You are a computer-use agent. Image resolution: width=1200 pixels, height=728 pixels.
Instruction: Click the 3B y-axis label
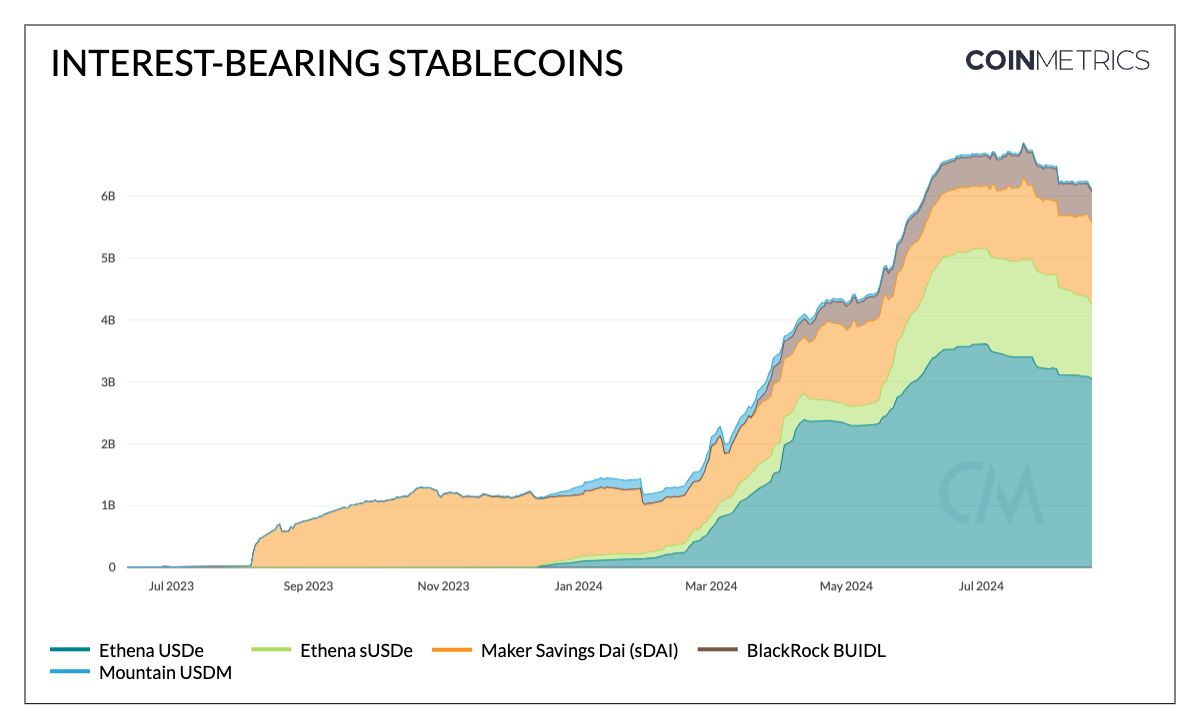(x=107, y=382)
